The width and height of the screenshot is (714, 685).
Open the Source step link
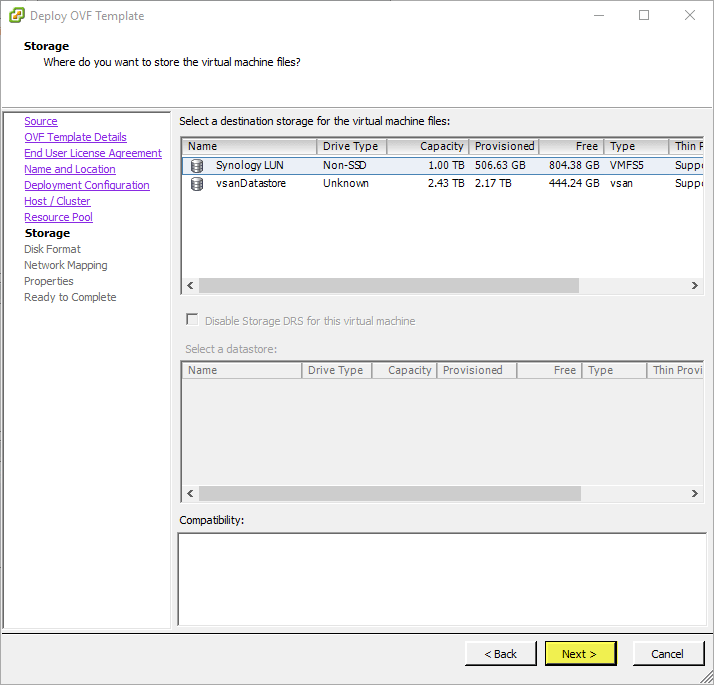(41, 121)
